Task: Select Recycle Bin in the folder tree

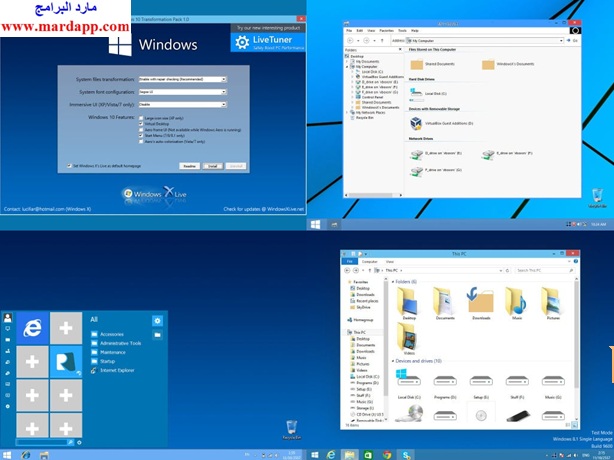Action: [365, 117]
